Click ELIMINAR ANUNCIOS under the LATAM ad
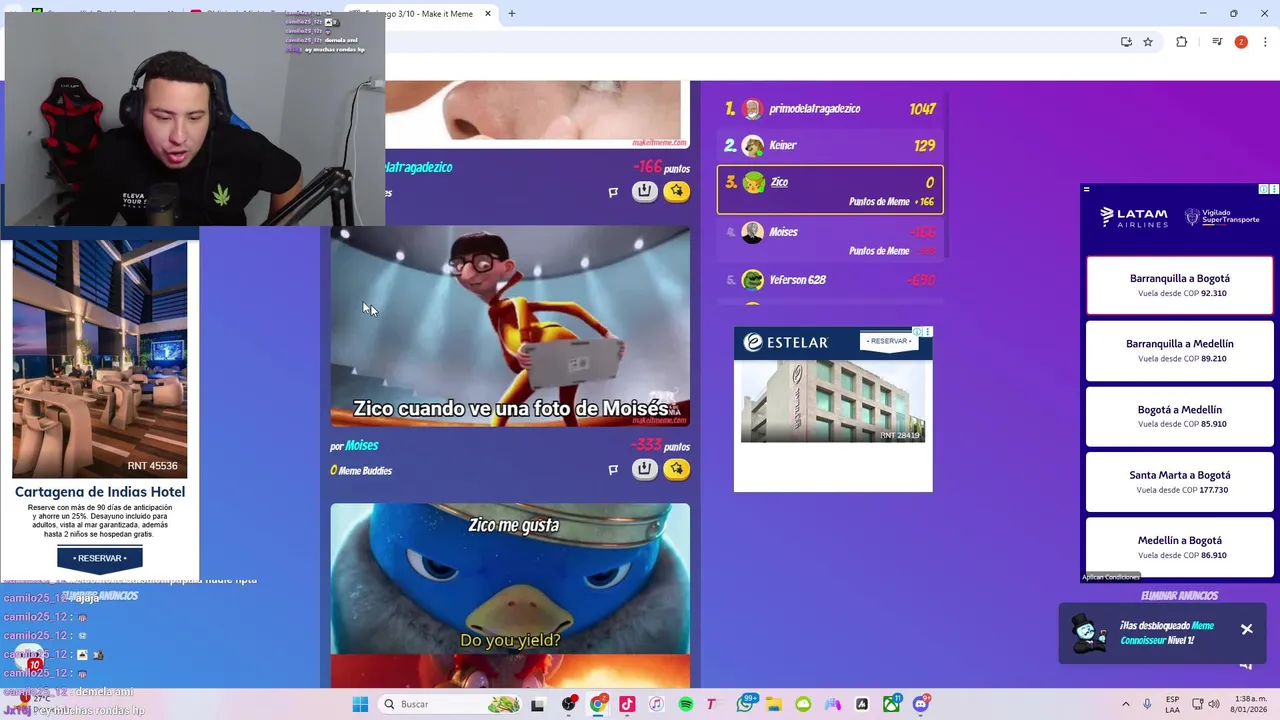Image resolution: width=1280 pixels, height=720 pixels. tap(1180, 596)
